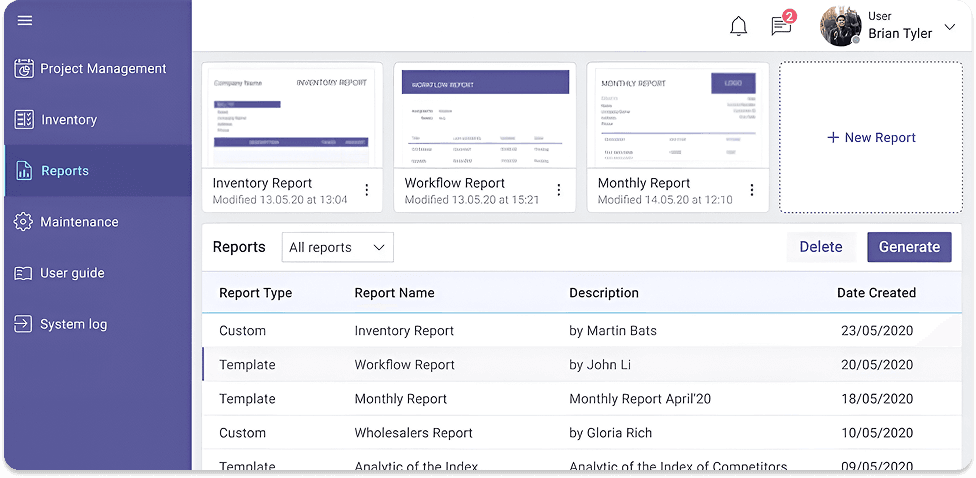This screenshot has width=976, height=478.
Task: Open Monthly Report card three-dot menu
Action: click(x=751, y=190)
